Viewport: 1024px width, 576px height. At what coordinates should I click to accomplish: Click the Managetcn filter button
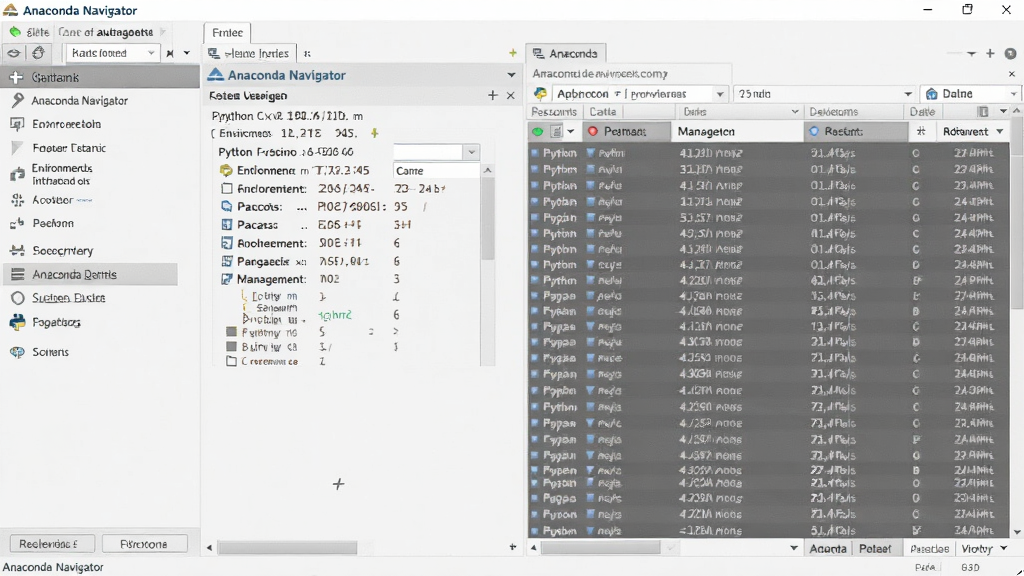click(737, 131)
